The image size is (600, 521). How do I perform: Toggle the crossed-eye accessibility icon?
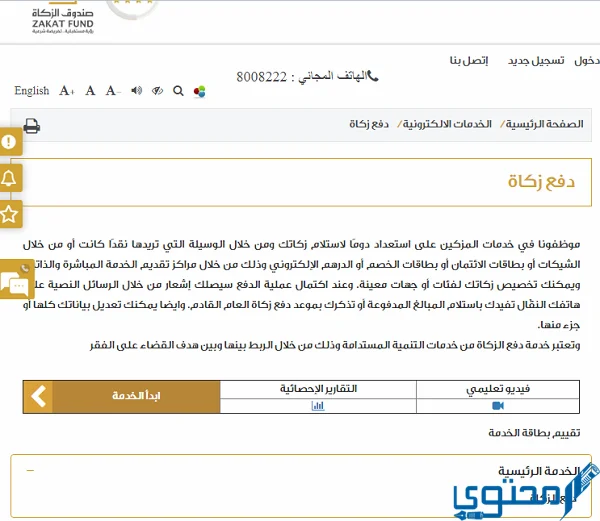(x=157, y=91)
